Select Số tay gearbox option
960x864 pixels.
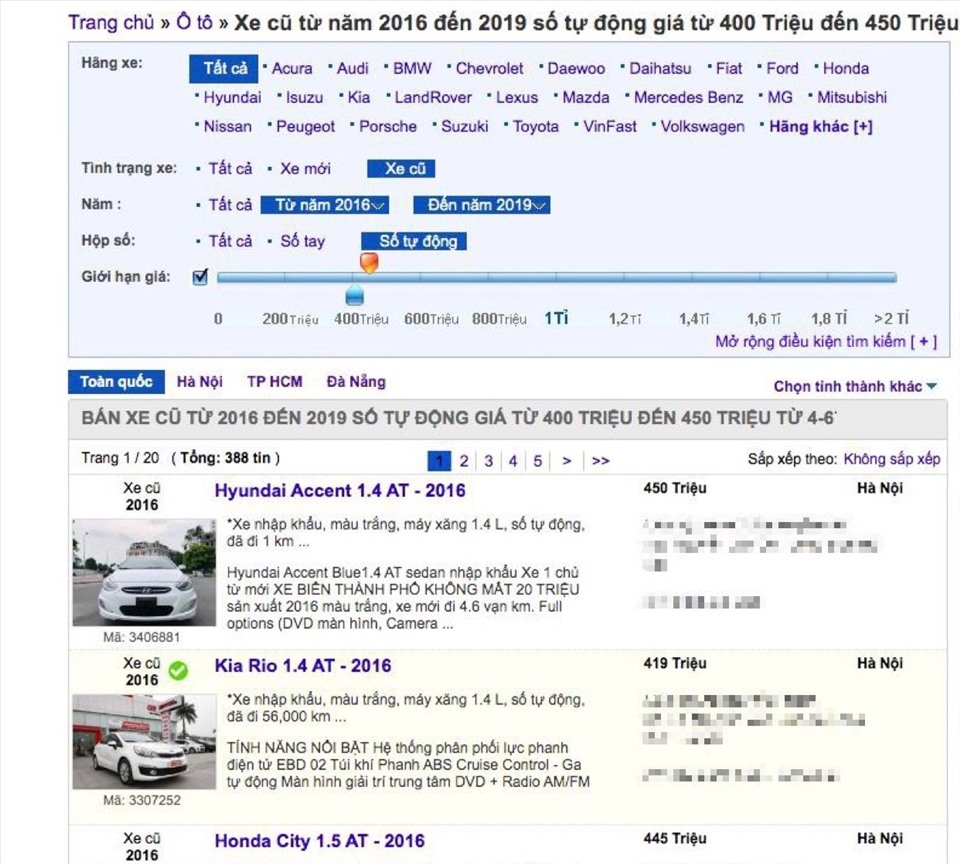tap(302, 241)
